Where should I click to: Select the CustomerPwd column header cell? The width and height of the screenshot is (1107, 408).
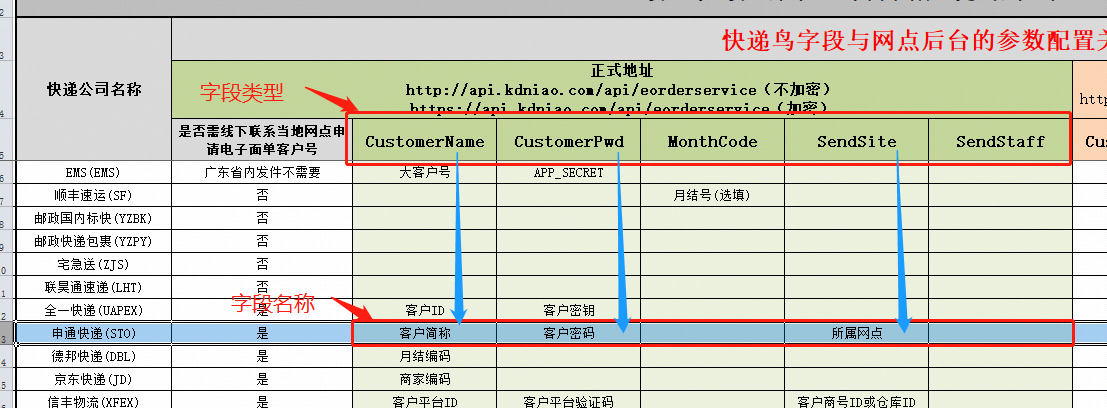point(568,141)
